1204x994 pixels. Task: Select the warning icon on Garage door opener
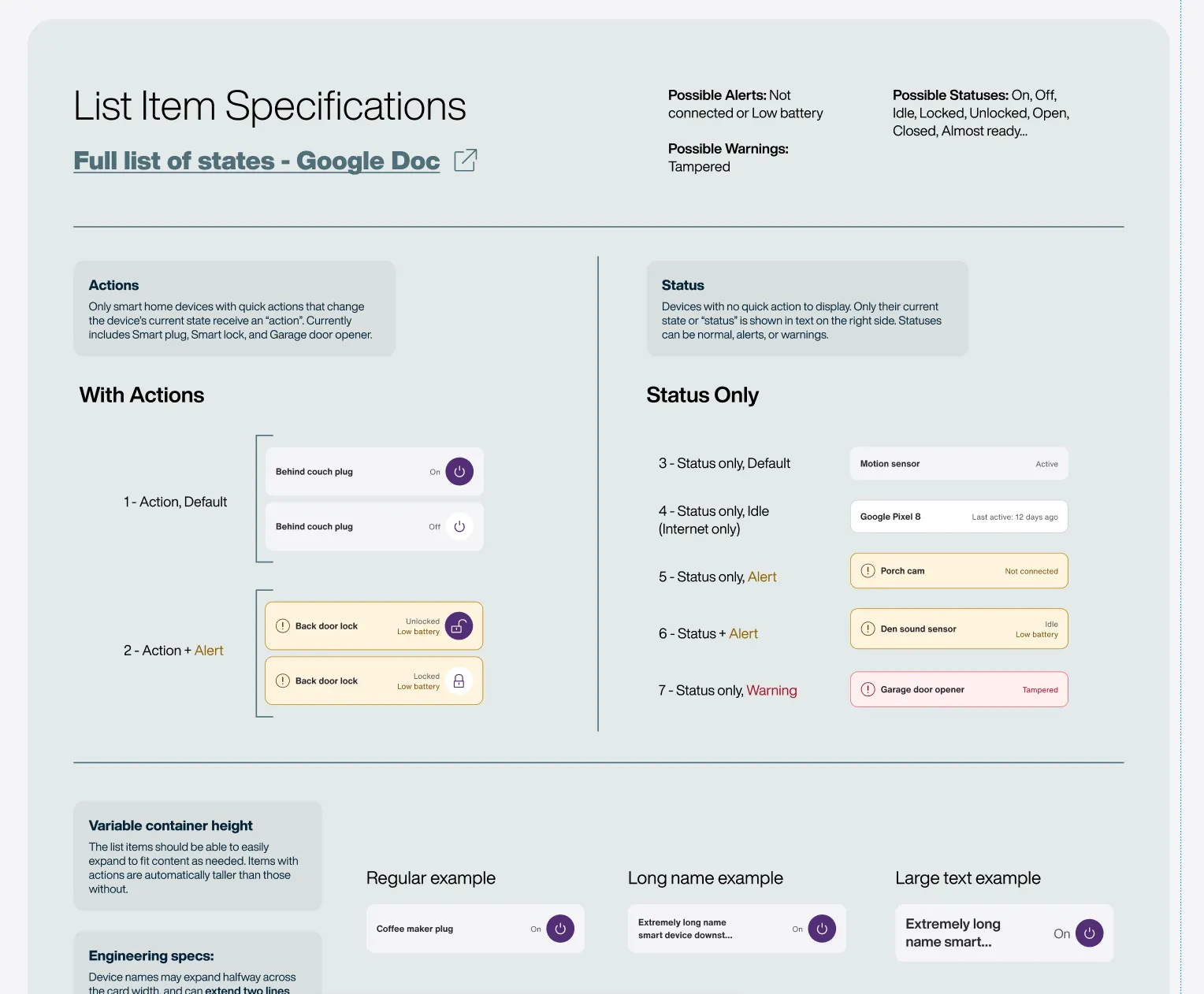pos(868,688)
